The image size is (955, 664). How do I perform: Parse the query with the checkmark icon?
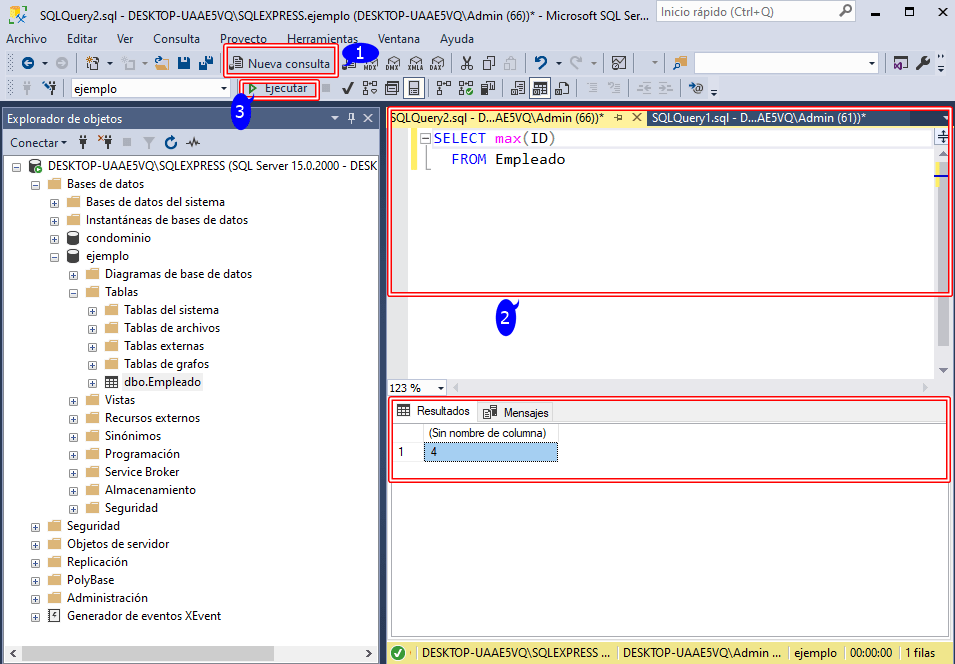[x=347, y=88]
